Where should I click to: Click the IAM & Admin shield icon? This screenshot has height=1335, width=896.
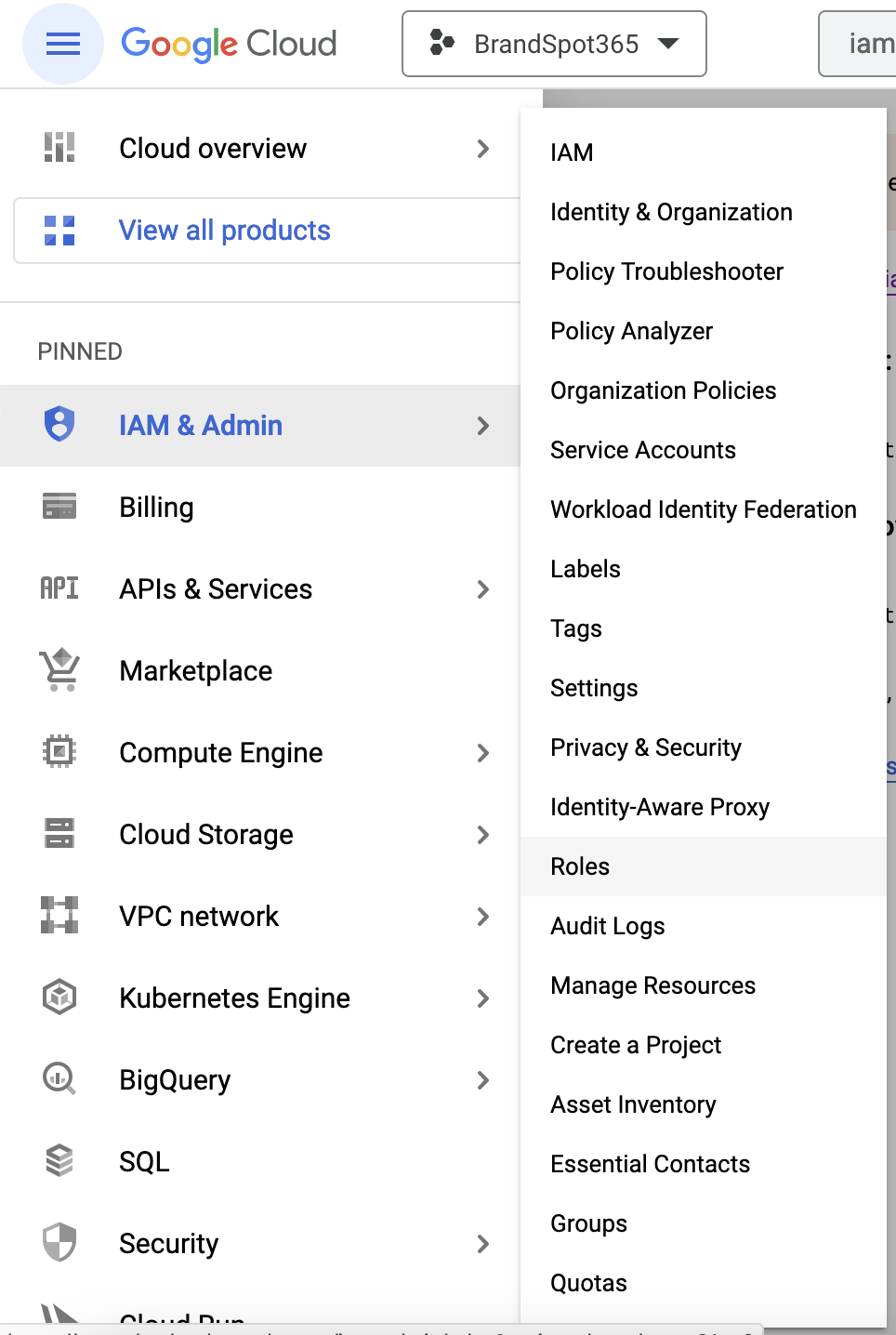pos(59,424)
